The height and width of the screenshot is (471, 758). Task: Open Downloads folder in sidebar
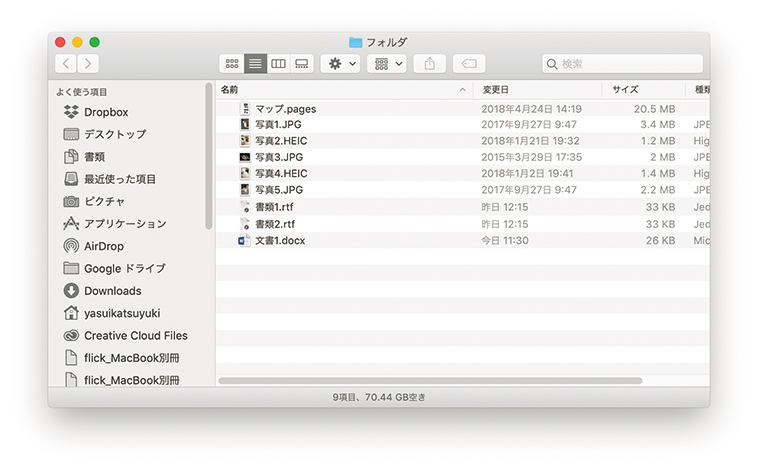click(112, 291)
